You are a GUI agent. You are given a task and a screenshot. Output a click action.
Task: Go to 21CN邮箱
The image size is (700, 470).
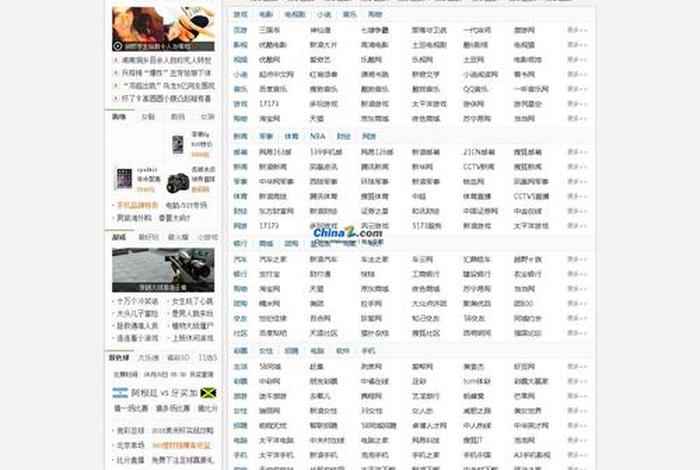479,152
